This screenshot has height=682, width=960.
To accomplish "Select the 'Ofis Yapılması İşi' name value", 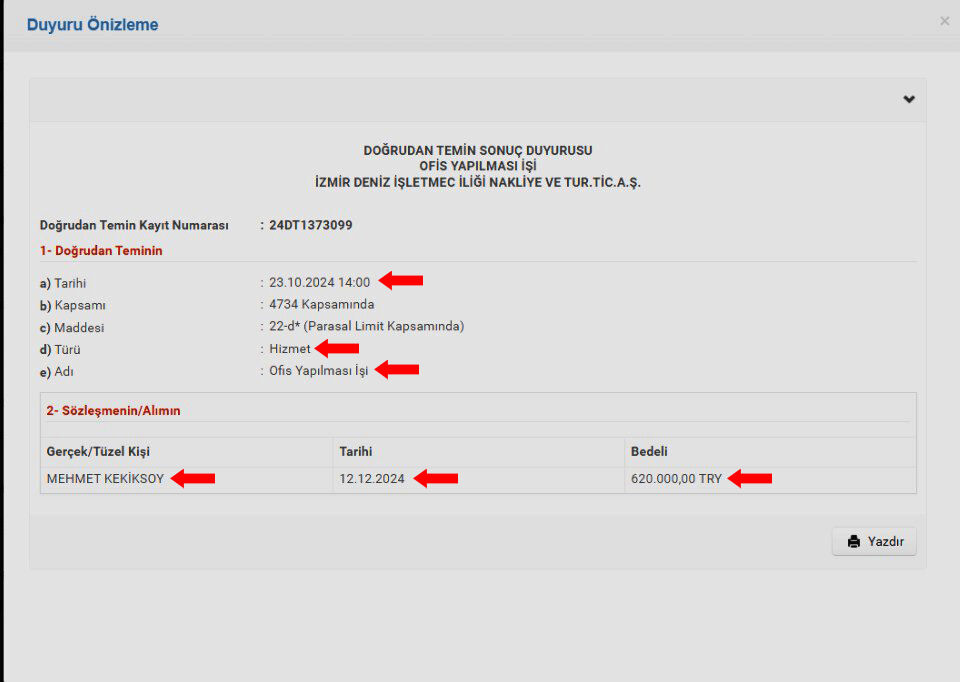I will 319,370.
